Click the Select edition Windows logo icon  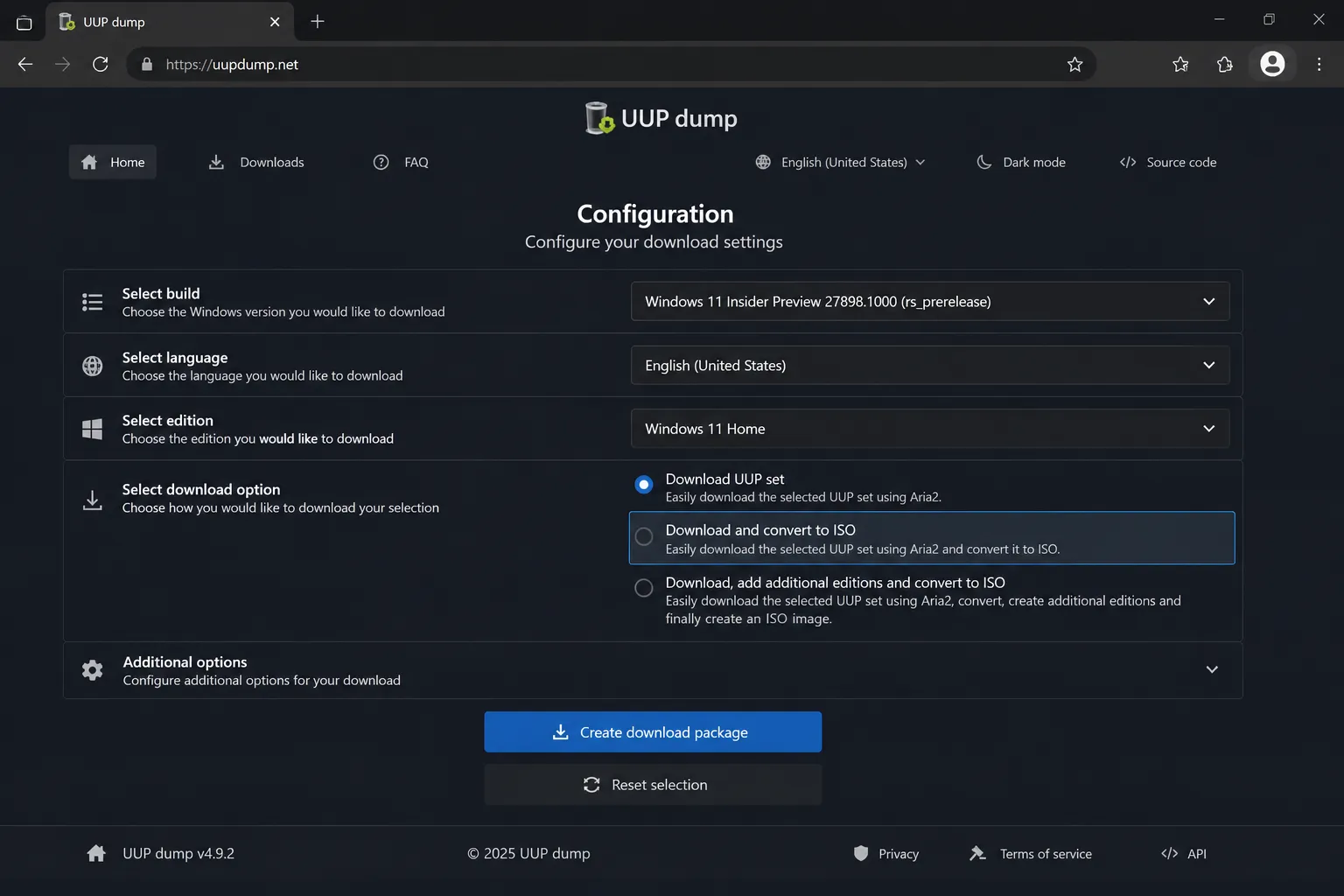pos(92,429)
